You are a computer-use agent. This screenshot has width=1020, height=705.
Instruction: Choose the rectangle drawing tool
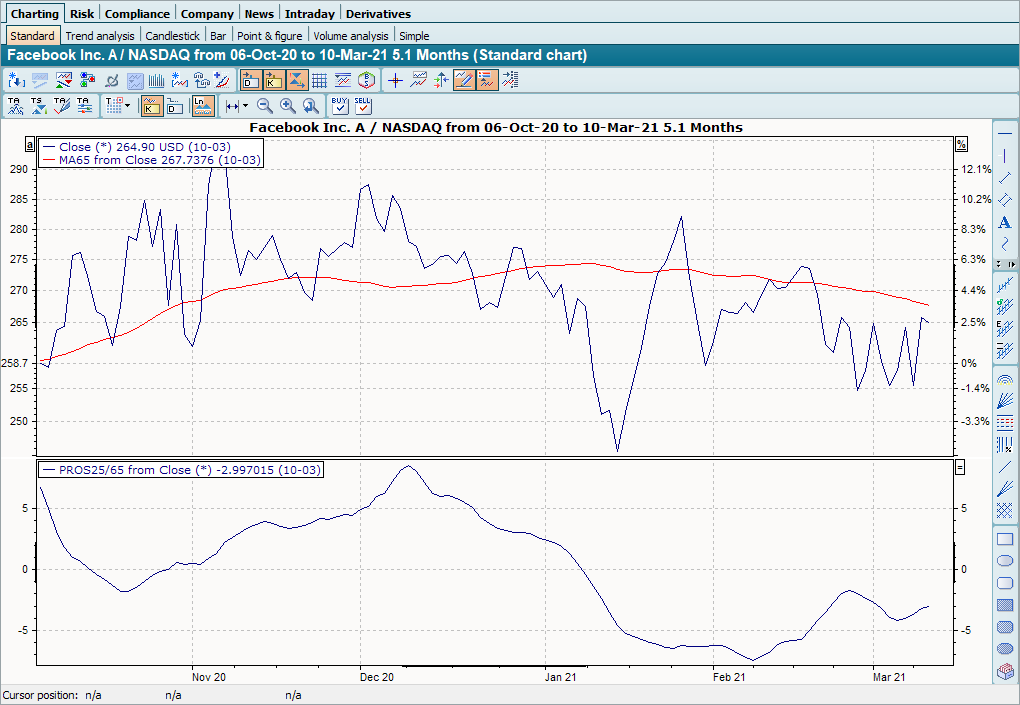click(1005, 539)
